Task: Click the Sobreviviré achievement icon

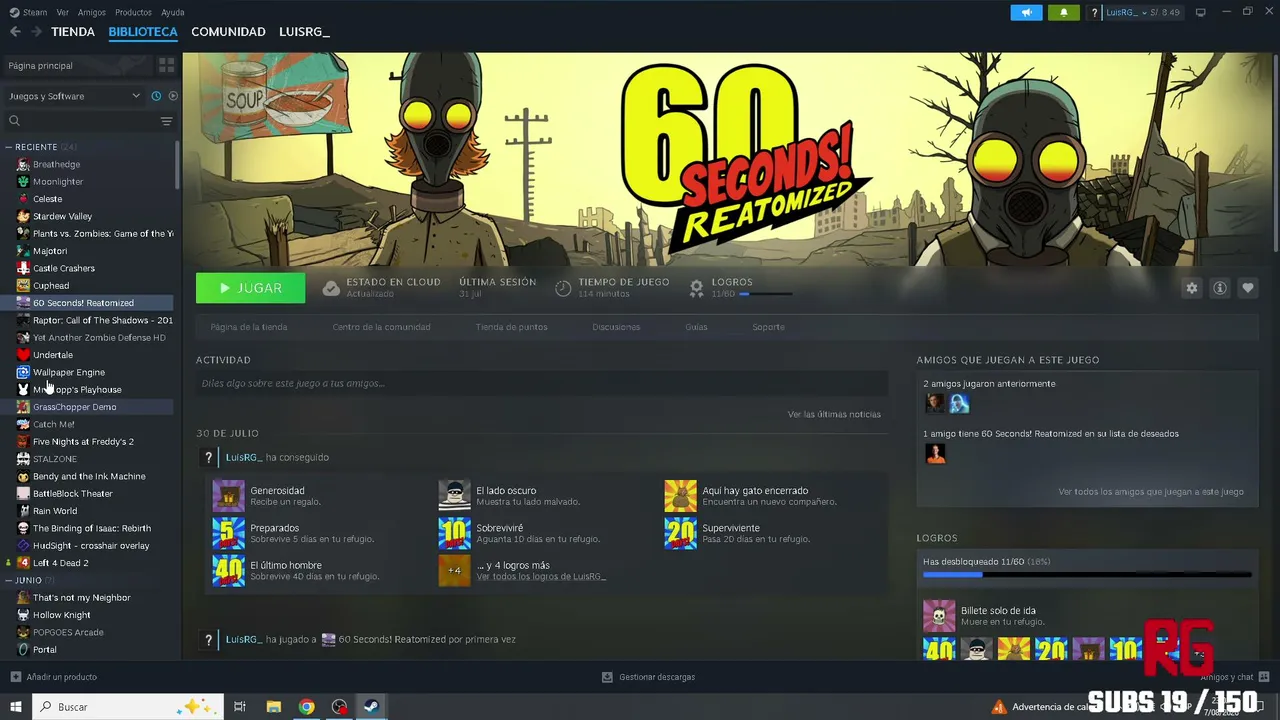Action: 454,533
